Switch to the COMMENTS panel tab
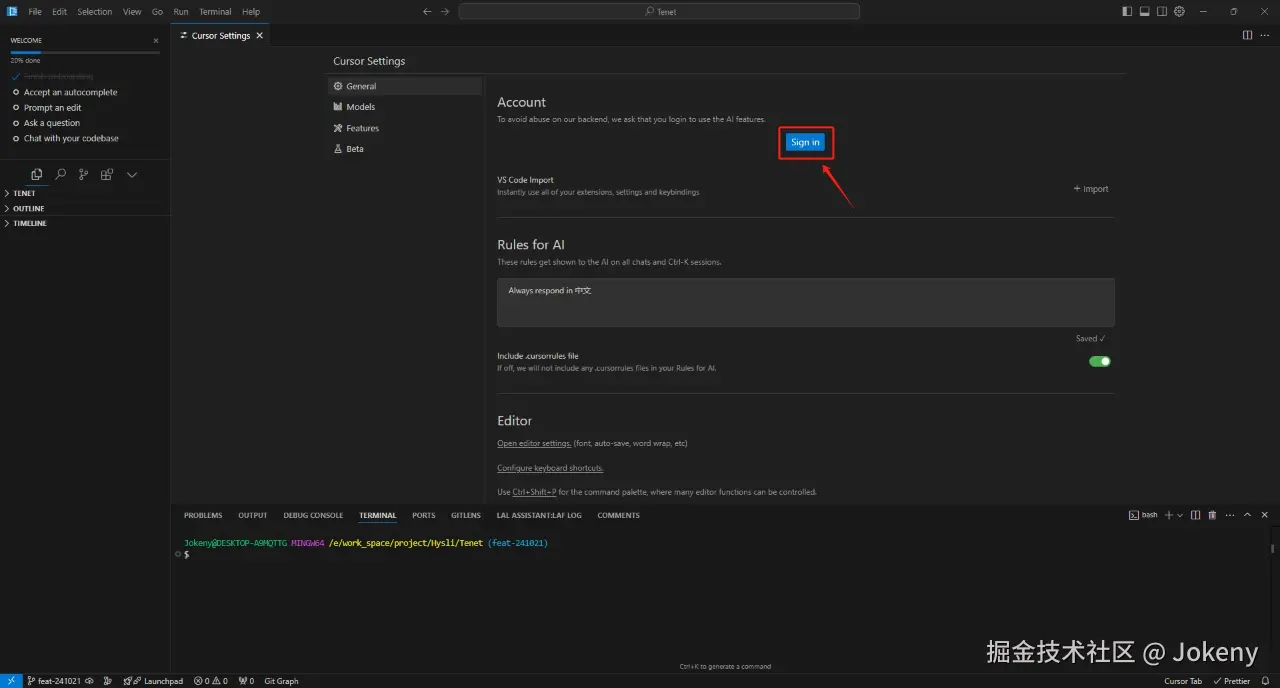The width and height of the screenshot is (1280, 688). [x=618, y=516]
